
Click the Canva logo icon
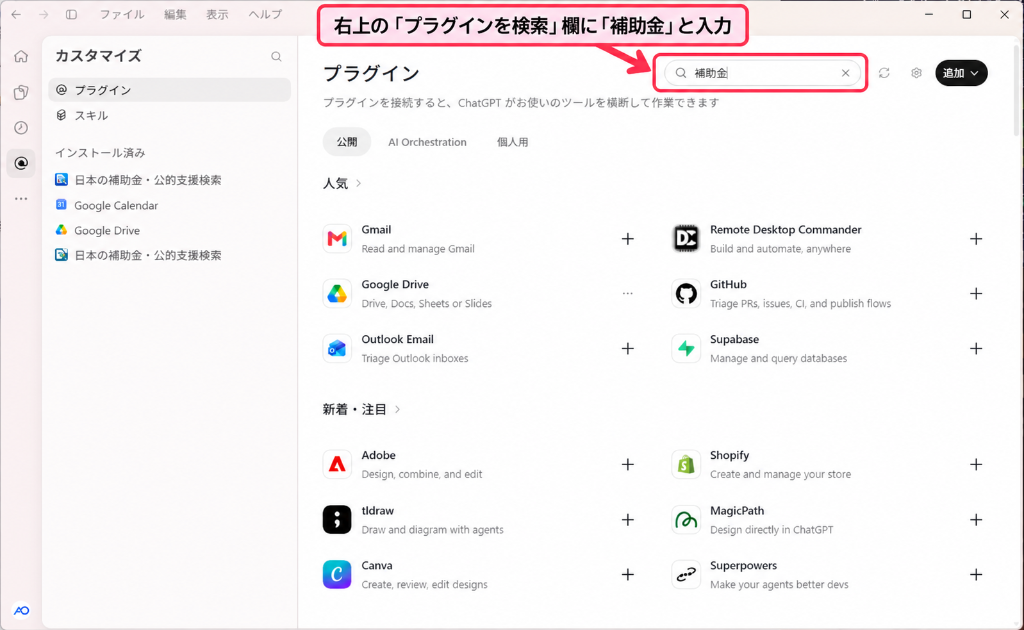(x=337, y=575)
